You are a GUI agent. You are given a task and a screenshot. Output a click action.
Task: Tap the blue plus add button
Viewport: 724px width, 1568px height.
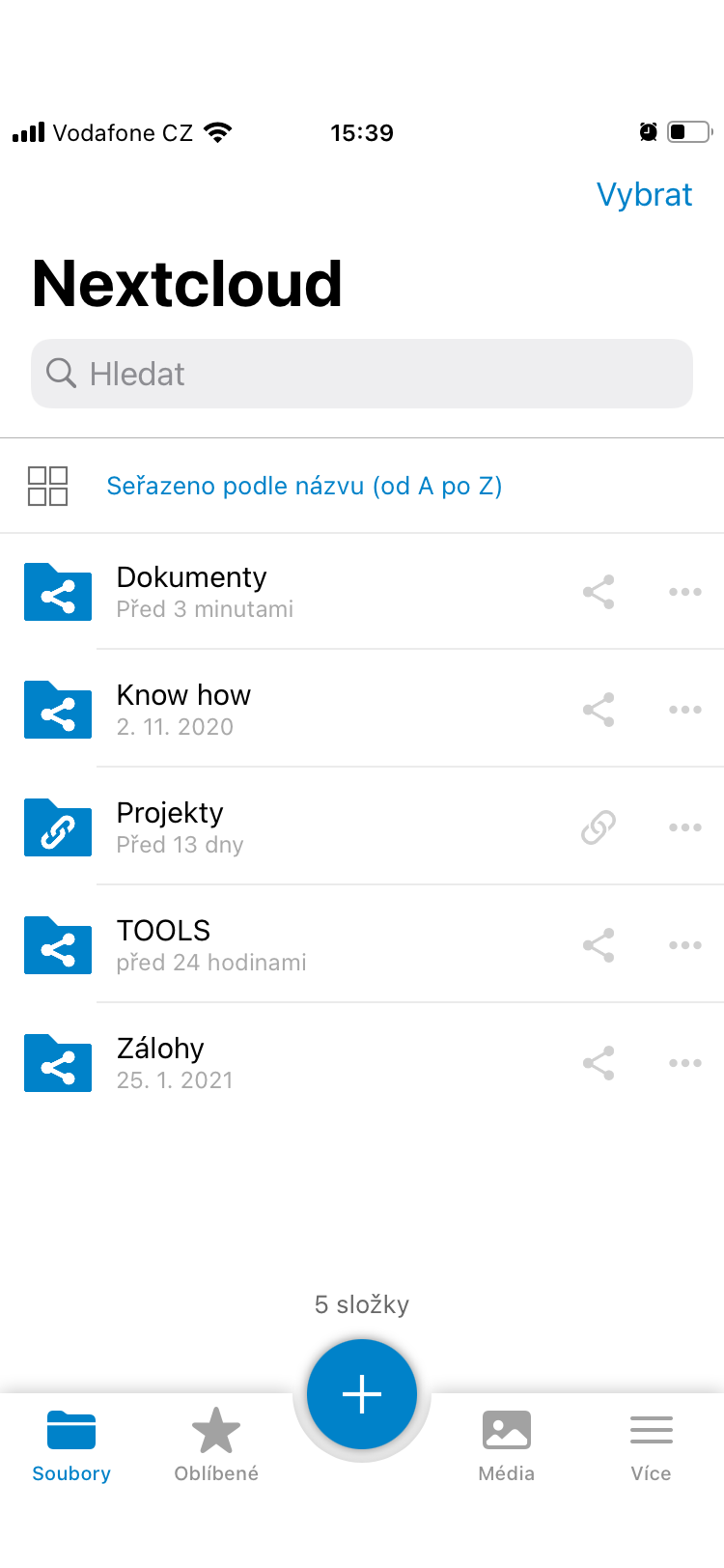click(362, 1394)
